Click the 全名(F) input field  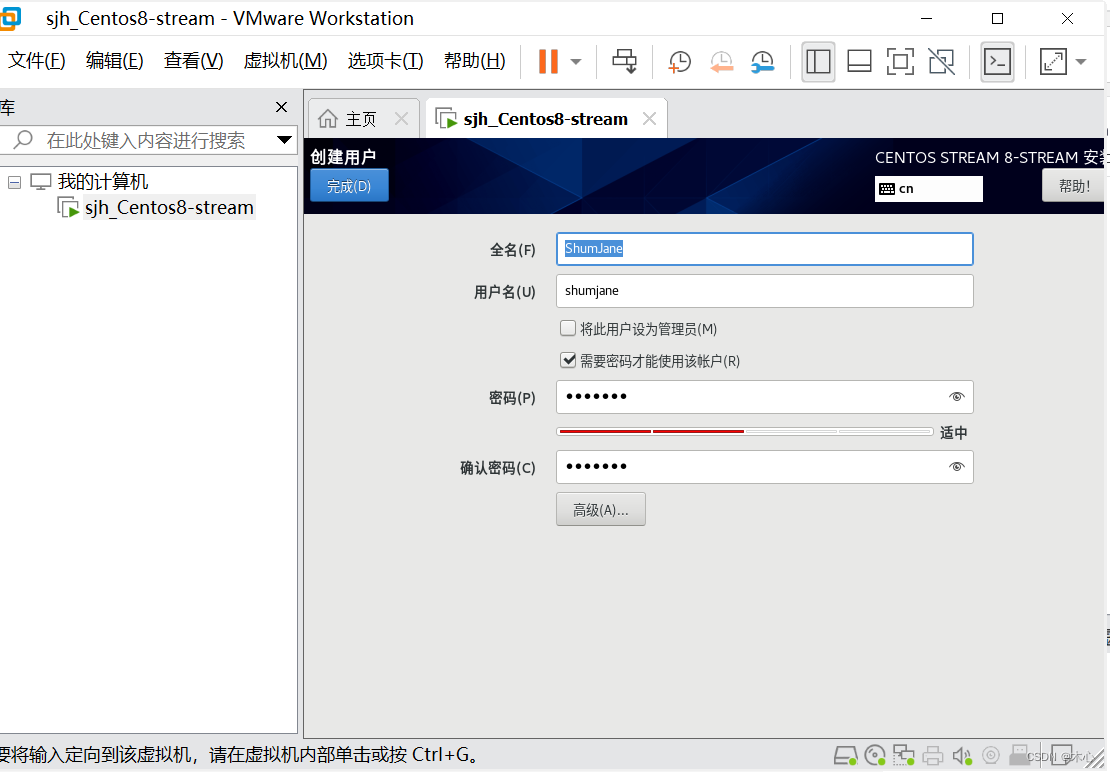tap(765, 249)
